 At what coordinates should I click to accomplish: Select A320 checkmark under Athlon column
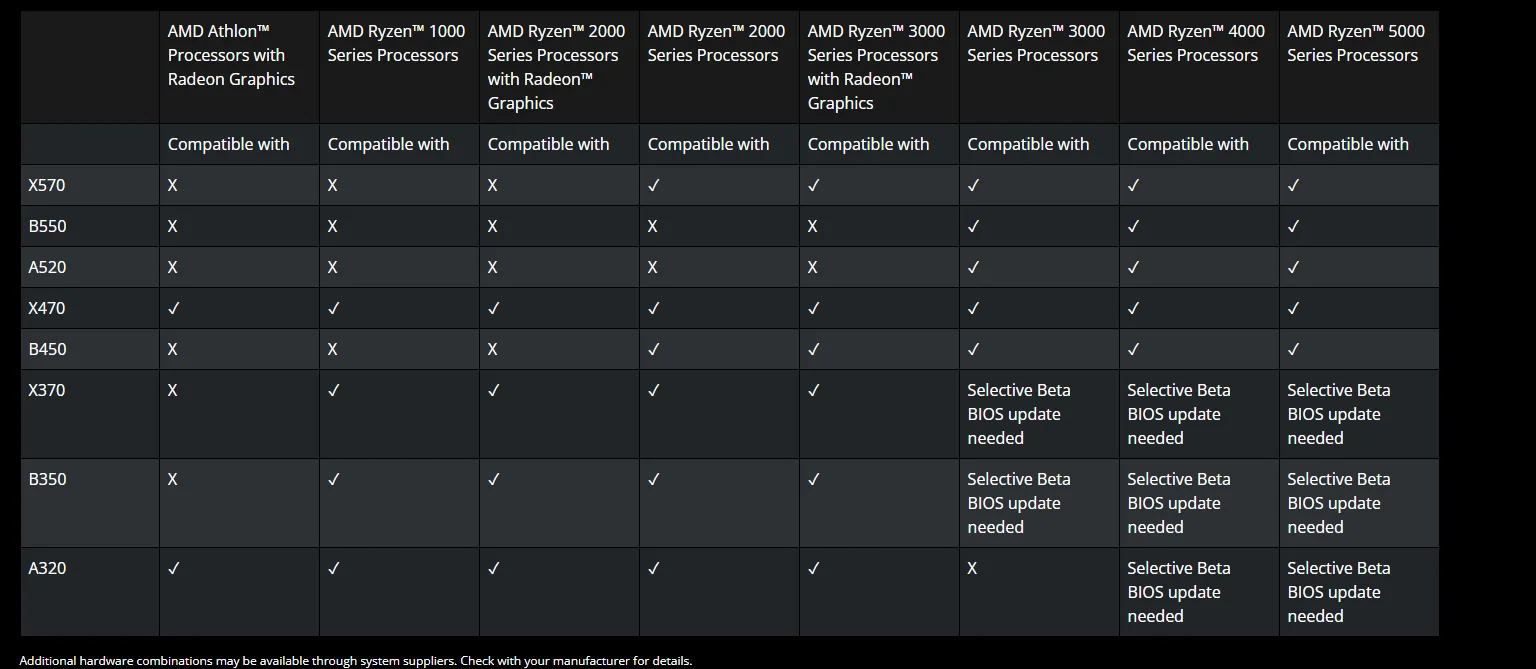173,568
